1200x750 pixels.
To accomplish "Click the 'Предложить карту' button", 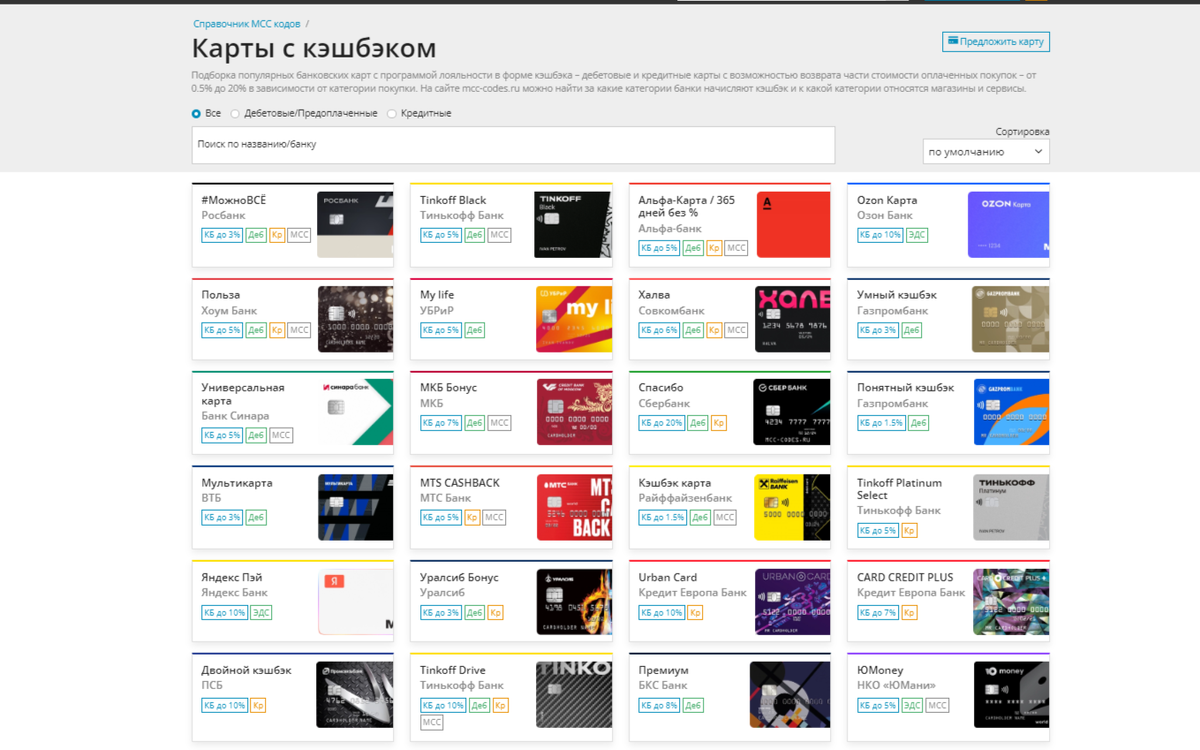I will tap(996, 42).
